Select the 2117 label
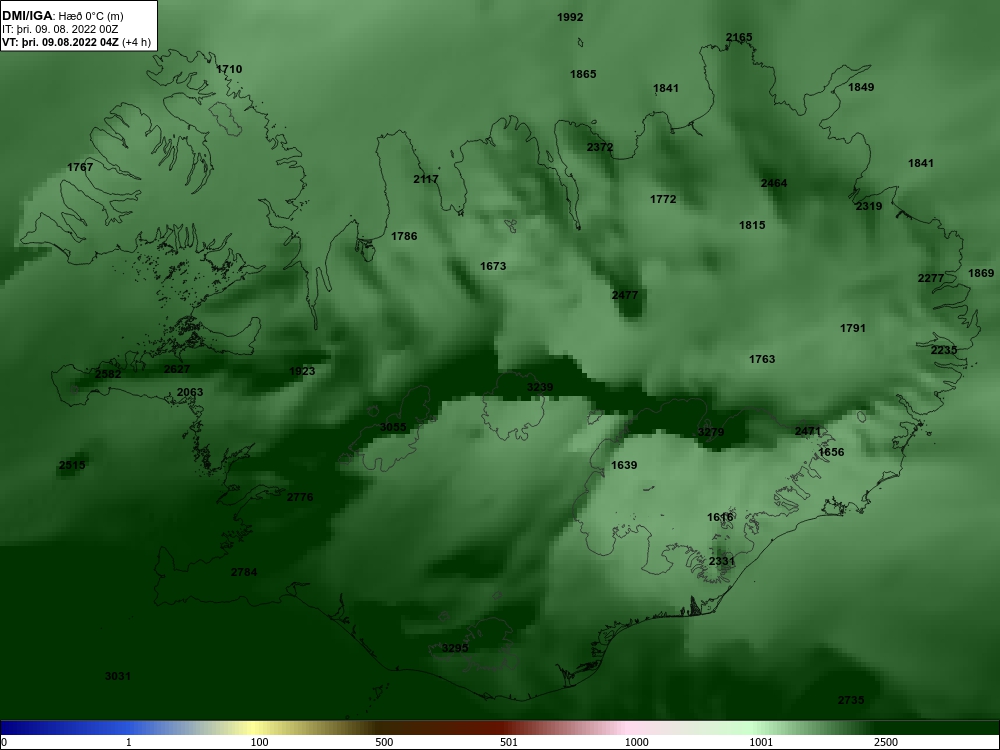Screen dimensions: 1000x750 tap(425, 179)
